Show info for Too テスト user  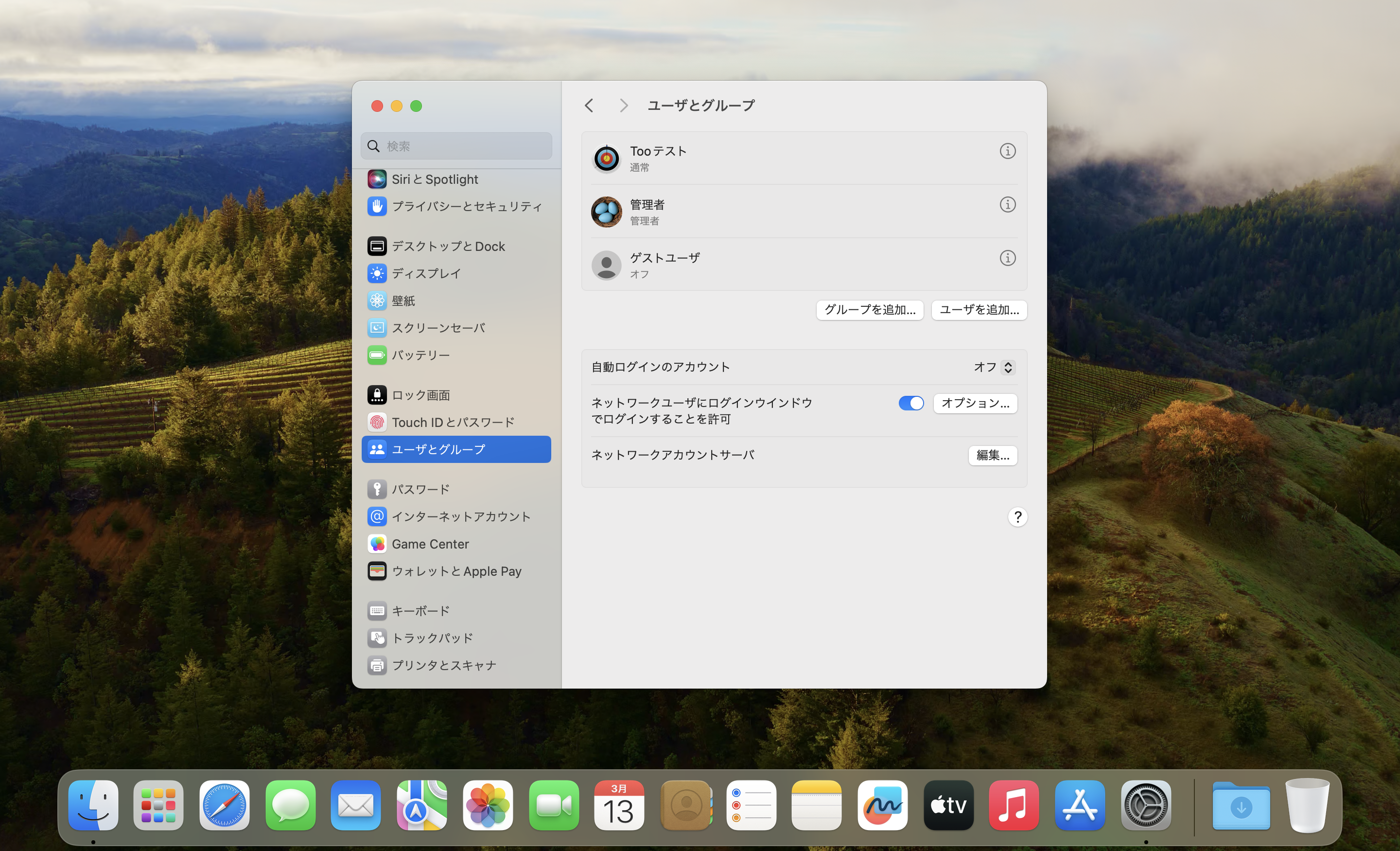1007,151
